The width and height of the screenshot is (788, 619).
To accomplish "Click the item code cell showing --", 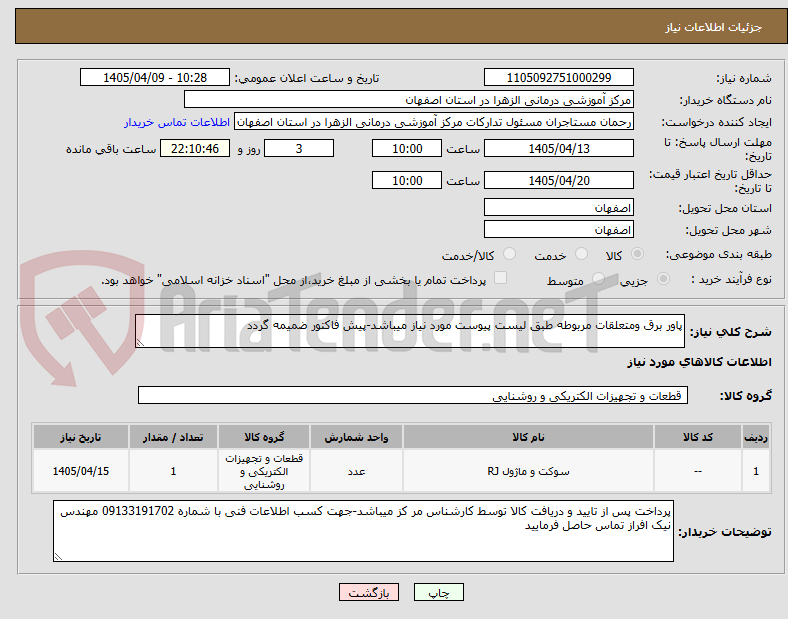I will click(698, 471).
